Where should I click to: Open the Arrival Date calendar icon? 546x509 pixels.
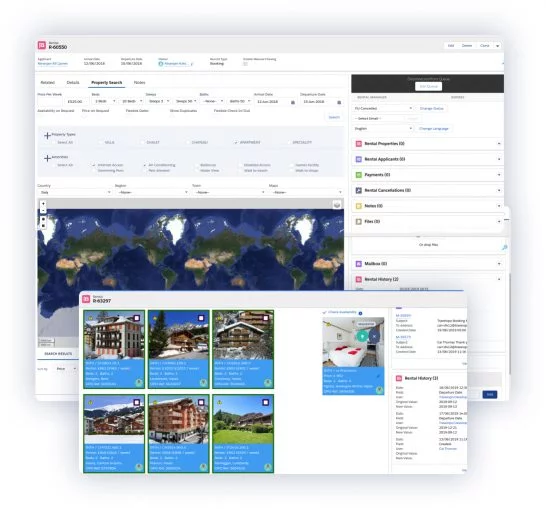click(293, 102)
